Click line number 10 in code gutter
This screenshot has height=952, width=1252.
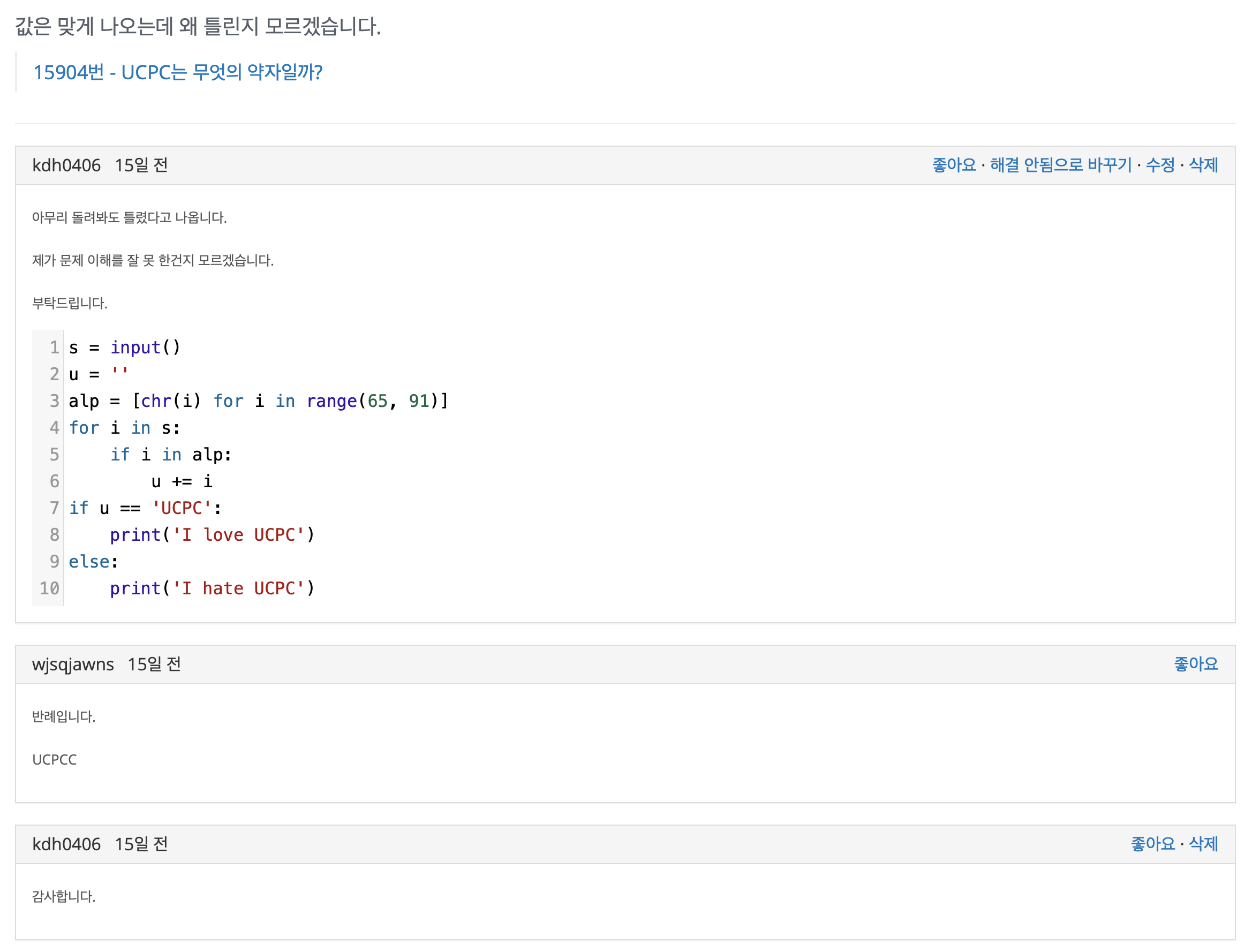tap(49, 589)
